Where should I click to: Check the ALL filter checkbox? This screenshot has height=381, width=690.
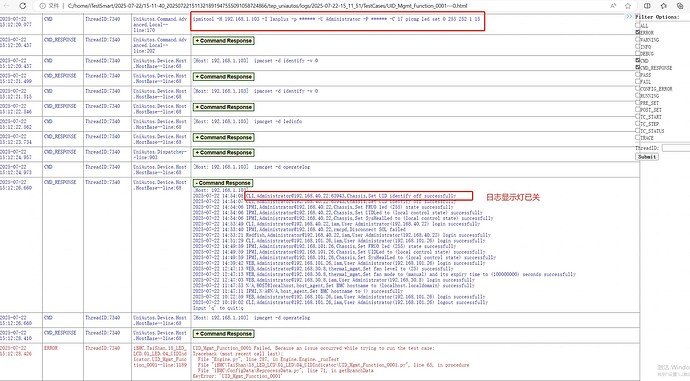point(638,26)
